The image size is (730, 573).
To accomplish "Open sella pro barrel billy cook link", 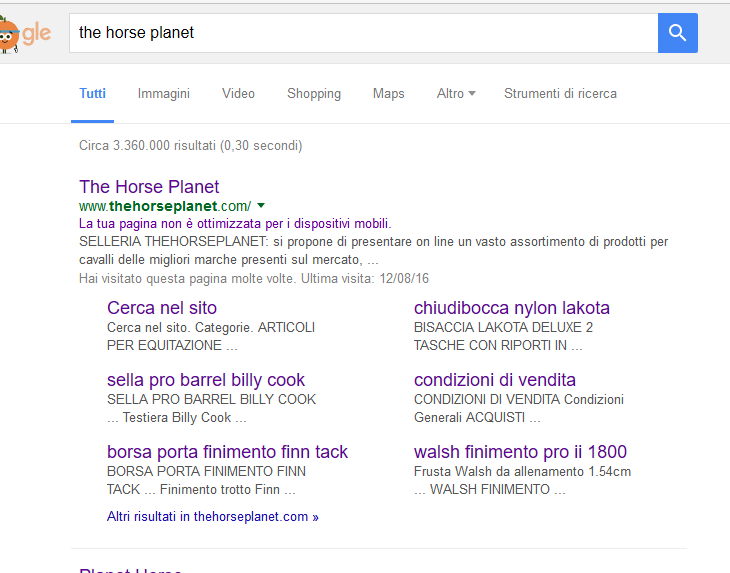I will [206, 380].
